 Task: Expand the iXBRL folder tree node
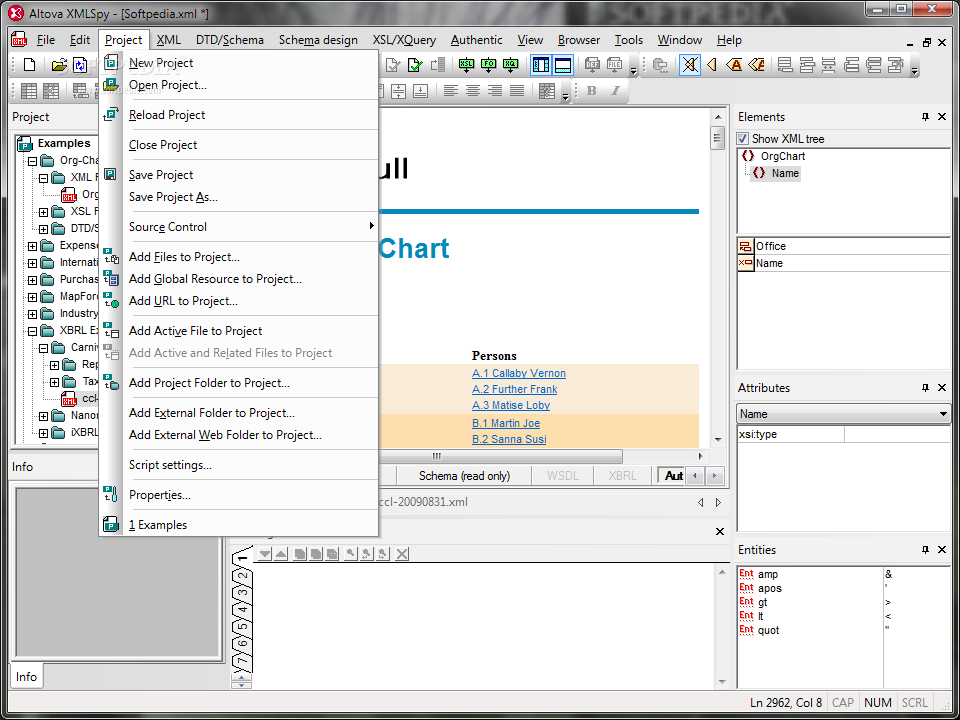(x=43, y=433)
